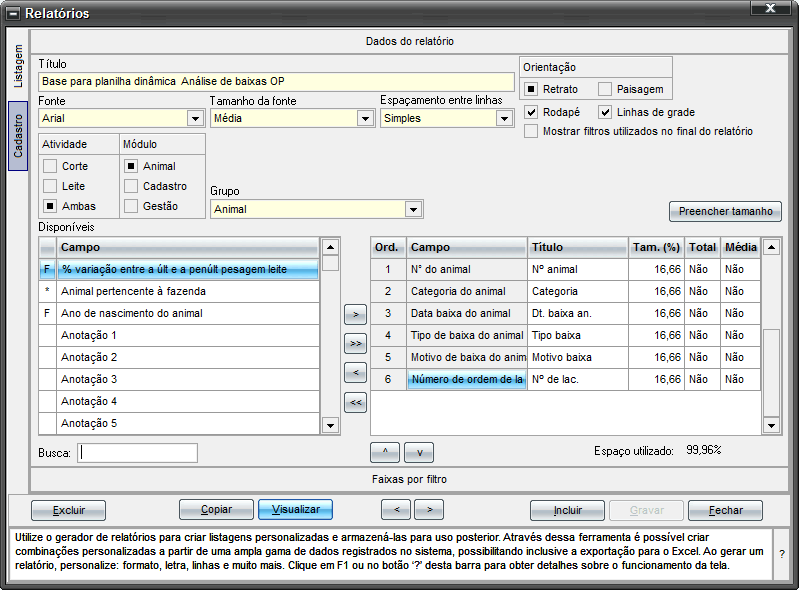Open the window system menu icon
The image size is (799, 590).
coord(13,14)
